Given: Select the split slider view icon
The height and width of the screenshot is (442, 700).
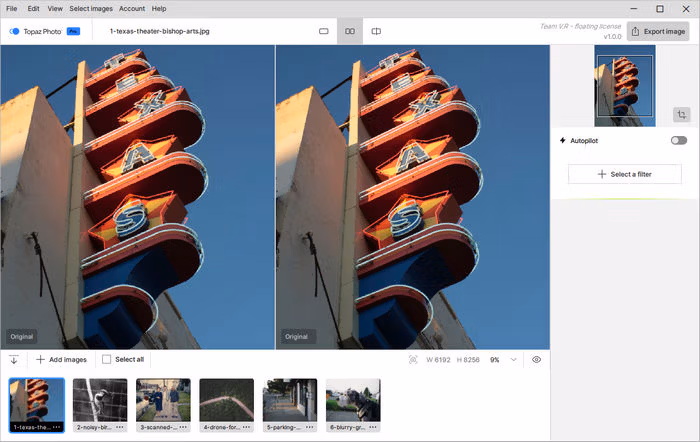Looking at the screenshot, I should [376, 31].
